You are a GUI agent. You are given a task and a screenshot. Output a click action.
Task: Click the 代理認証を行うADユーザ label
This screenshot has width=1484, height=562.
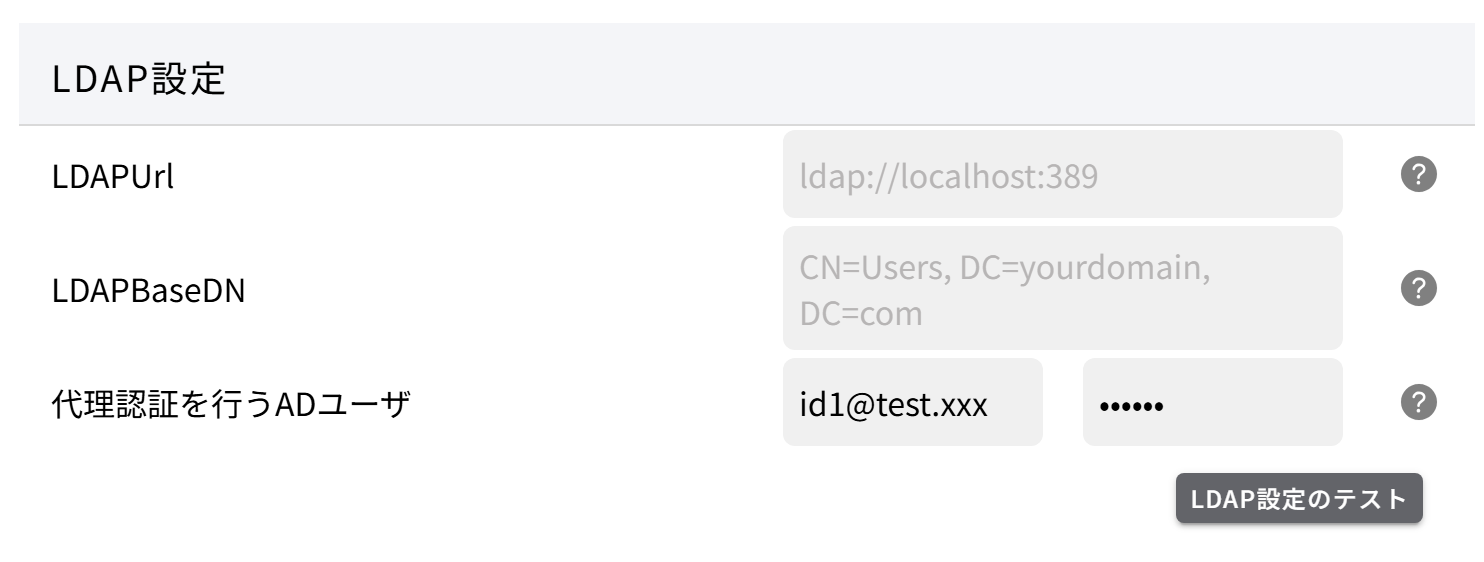click(231, 405)
